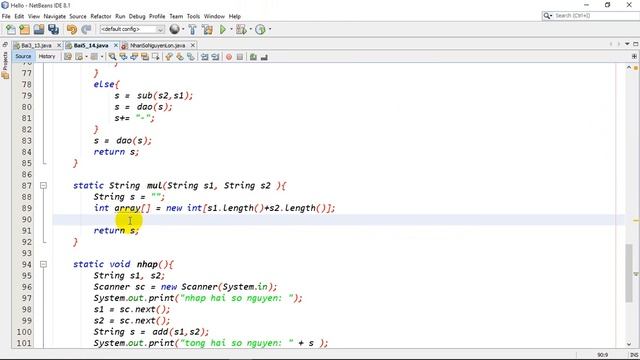Image resolution: width=640 pixels, height=360 pixels.
Task: Show opened documents list arrow
Action: [x=627, y=44]
